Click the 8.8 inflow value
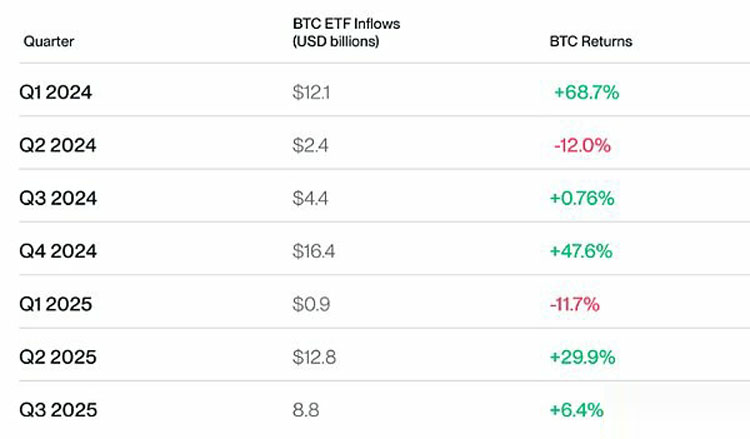The image size is (750, 439). [x=305, y=410]
